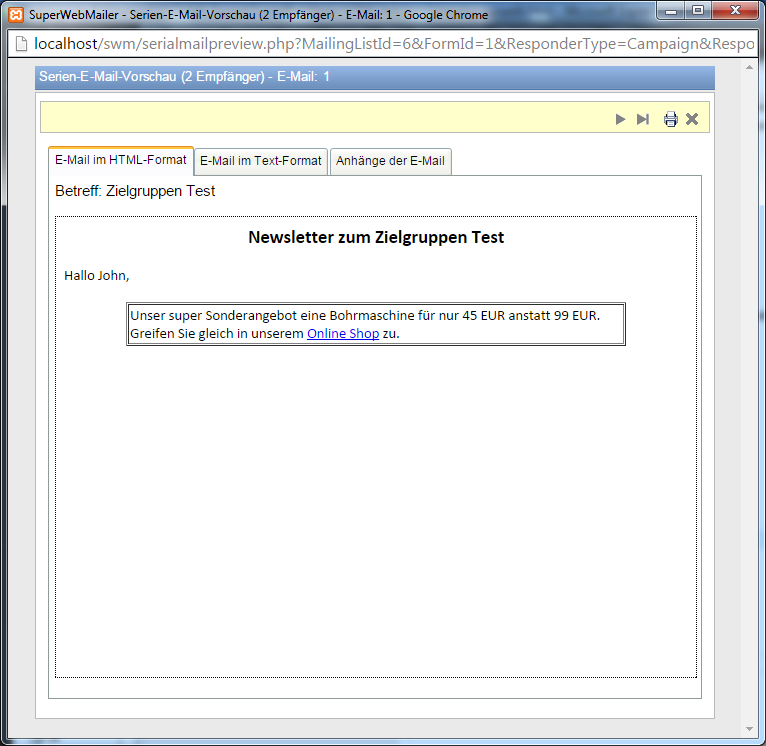Click the page icon in address bar
The height and width of the screenshot is (746, 766).
(20, 44)
